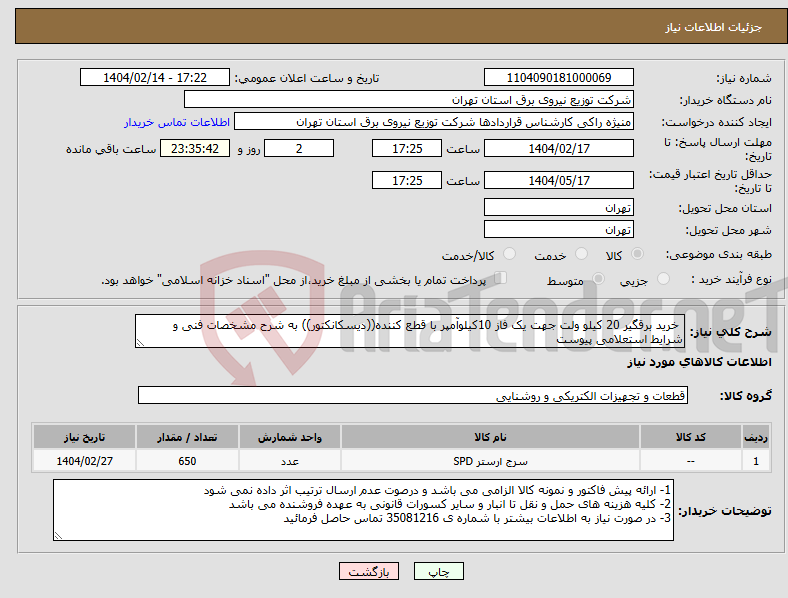Click the شرح کلی نیاز label
The height and width of the screenshot is (598, 788).
coord(731,332)
